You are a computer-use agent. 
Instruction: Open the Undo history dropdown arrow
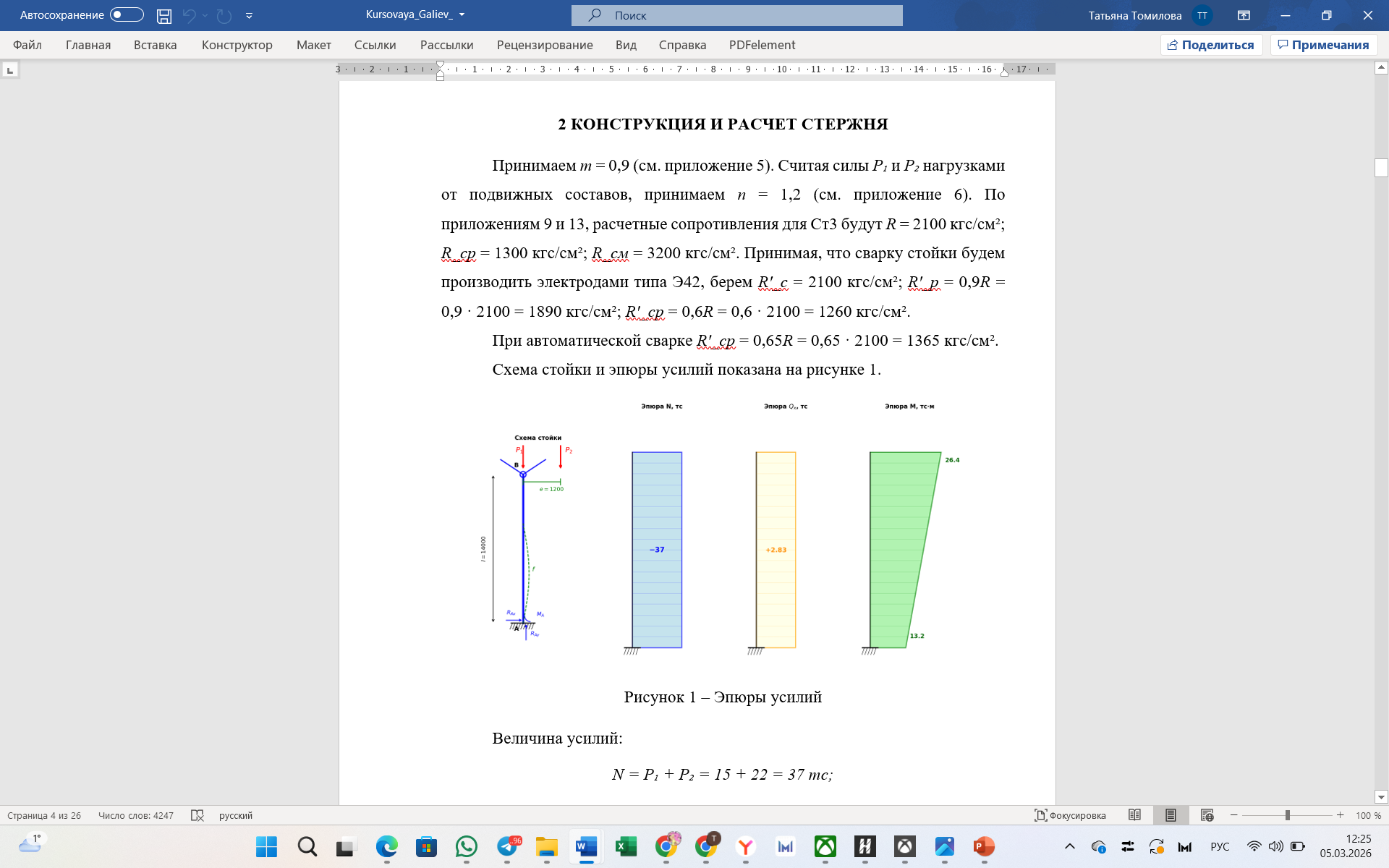click(x=205, y=15)
